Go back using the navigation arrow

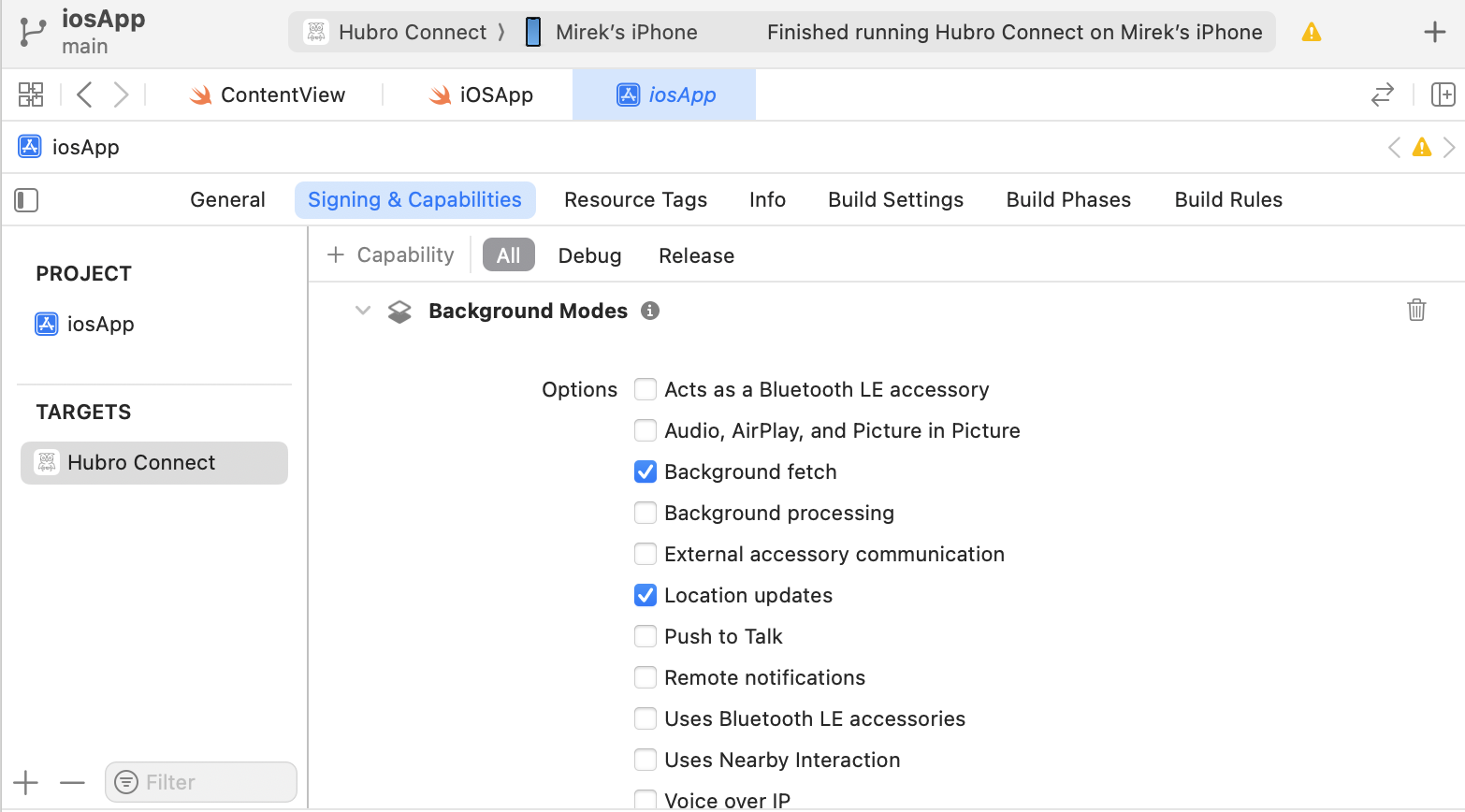(x=84, y=94)
